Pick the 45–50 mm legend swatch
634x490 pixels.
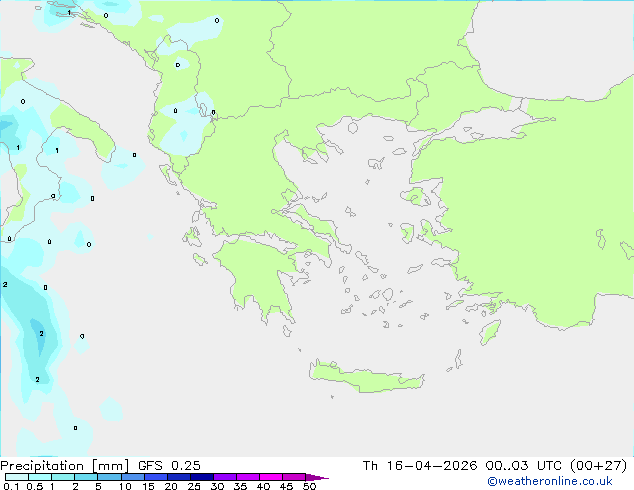point(294,477)
